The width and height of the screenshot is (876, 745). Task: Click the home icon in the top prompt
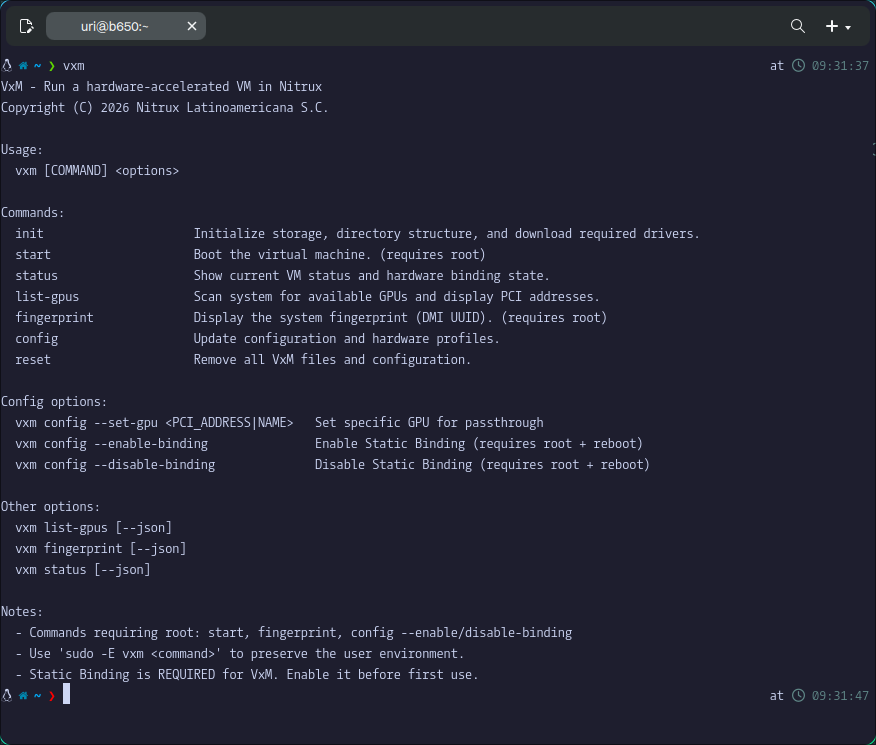pyautogui.click(x=23, y=66)
